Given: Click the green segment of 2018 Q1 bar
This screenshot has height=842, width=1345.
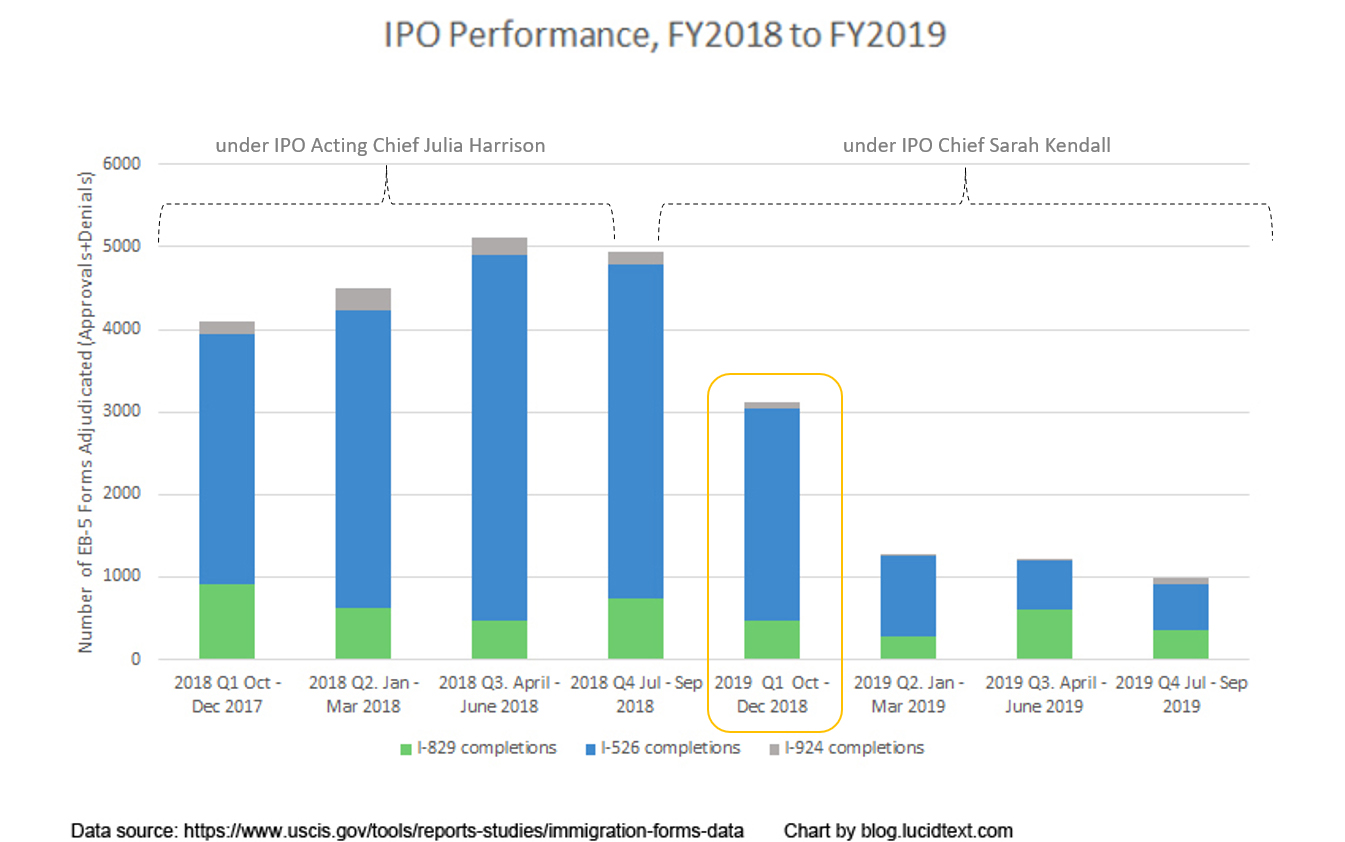Looking at the screenshot, I should pyautogui.click(x=227, y=622).
